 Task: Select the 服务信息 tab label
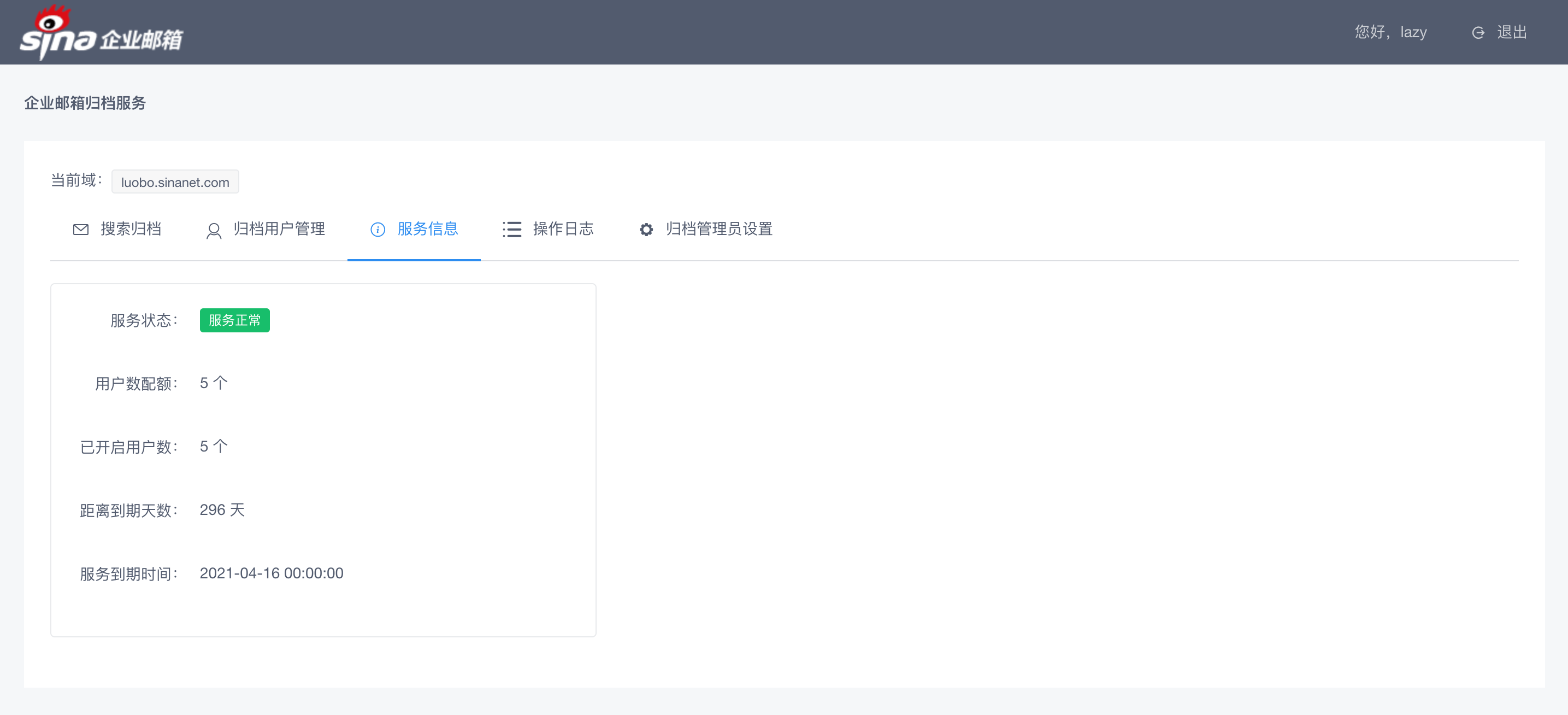coord(427,229)
